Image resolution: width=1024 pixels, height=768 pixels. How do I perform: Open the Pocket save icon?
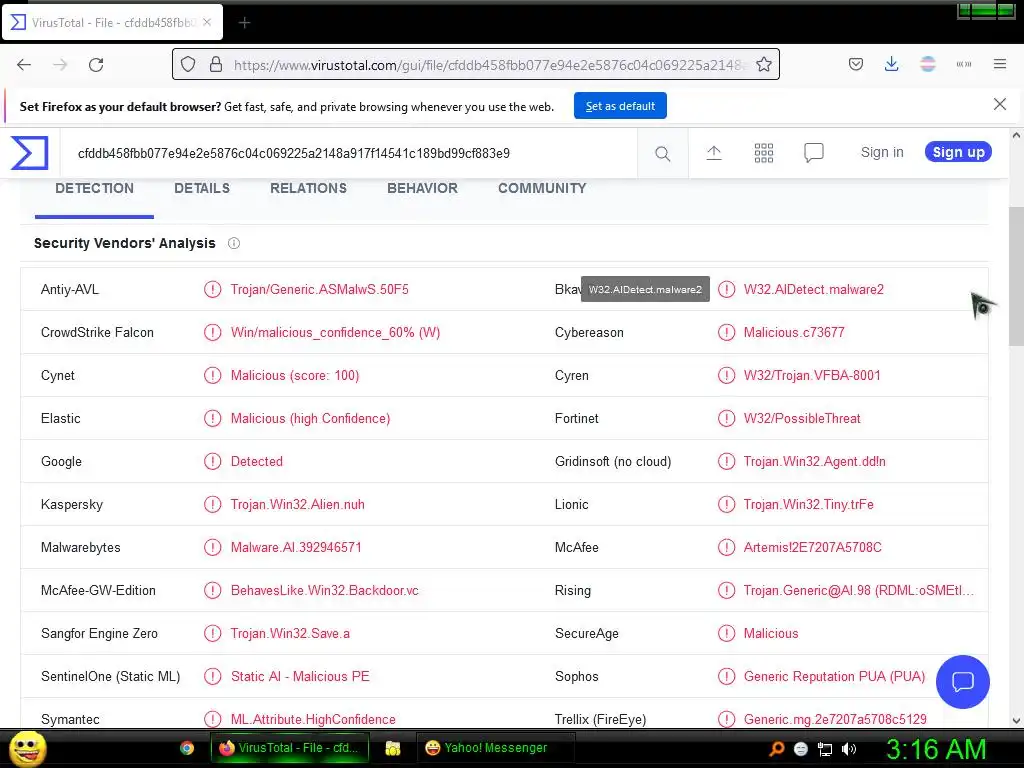pyautogui.click(x=856, y=64)
